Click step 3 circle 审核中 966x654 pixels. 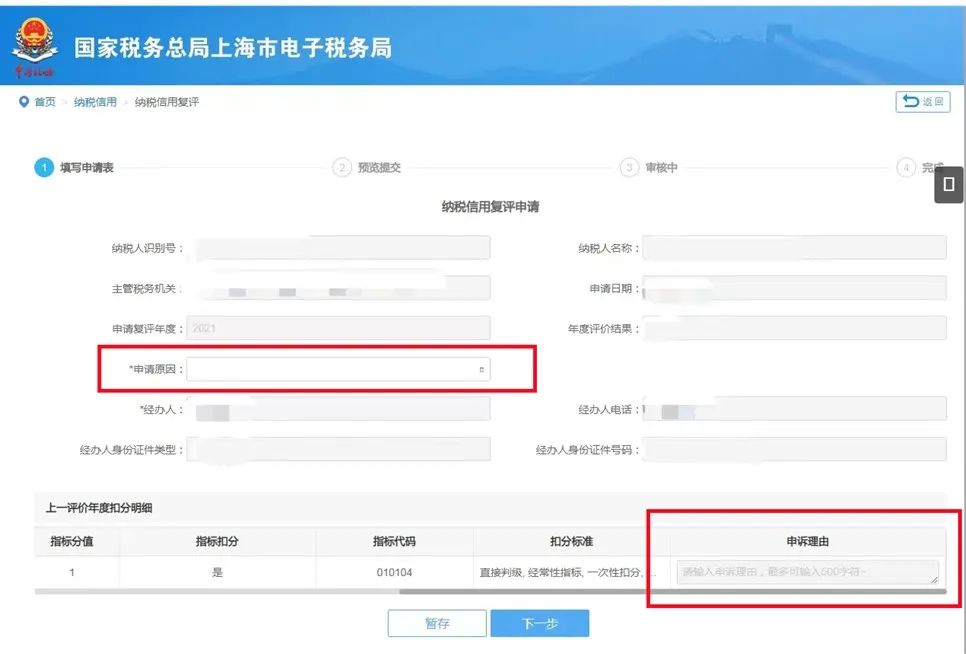(629, 168)
